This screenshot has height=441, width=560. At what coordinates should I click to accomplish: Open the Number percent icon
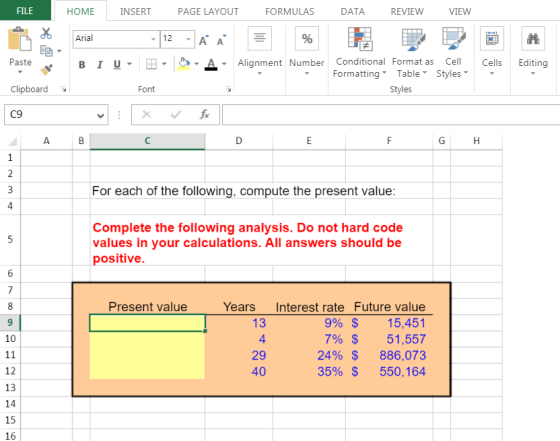[307, 38]
